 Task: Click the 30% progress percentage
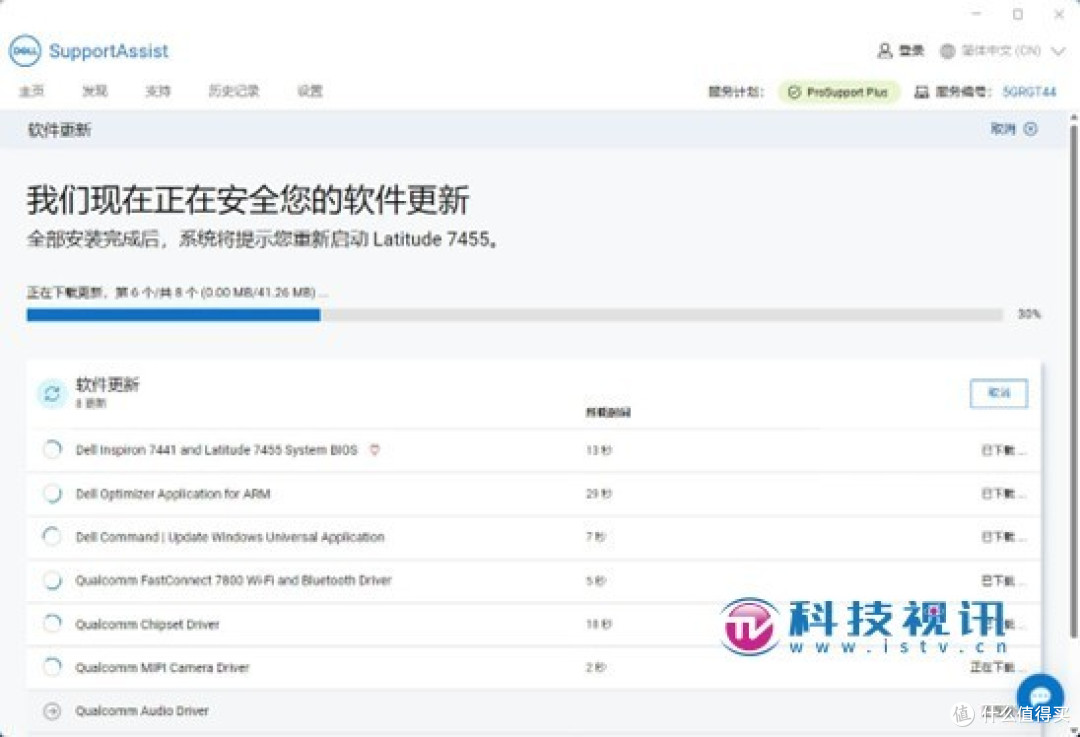click(1029, 314)
